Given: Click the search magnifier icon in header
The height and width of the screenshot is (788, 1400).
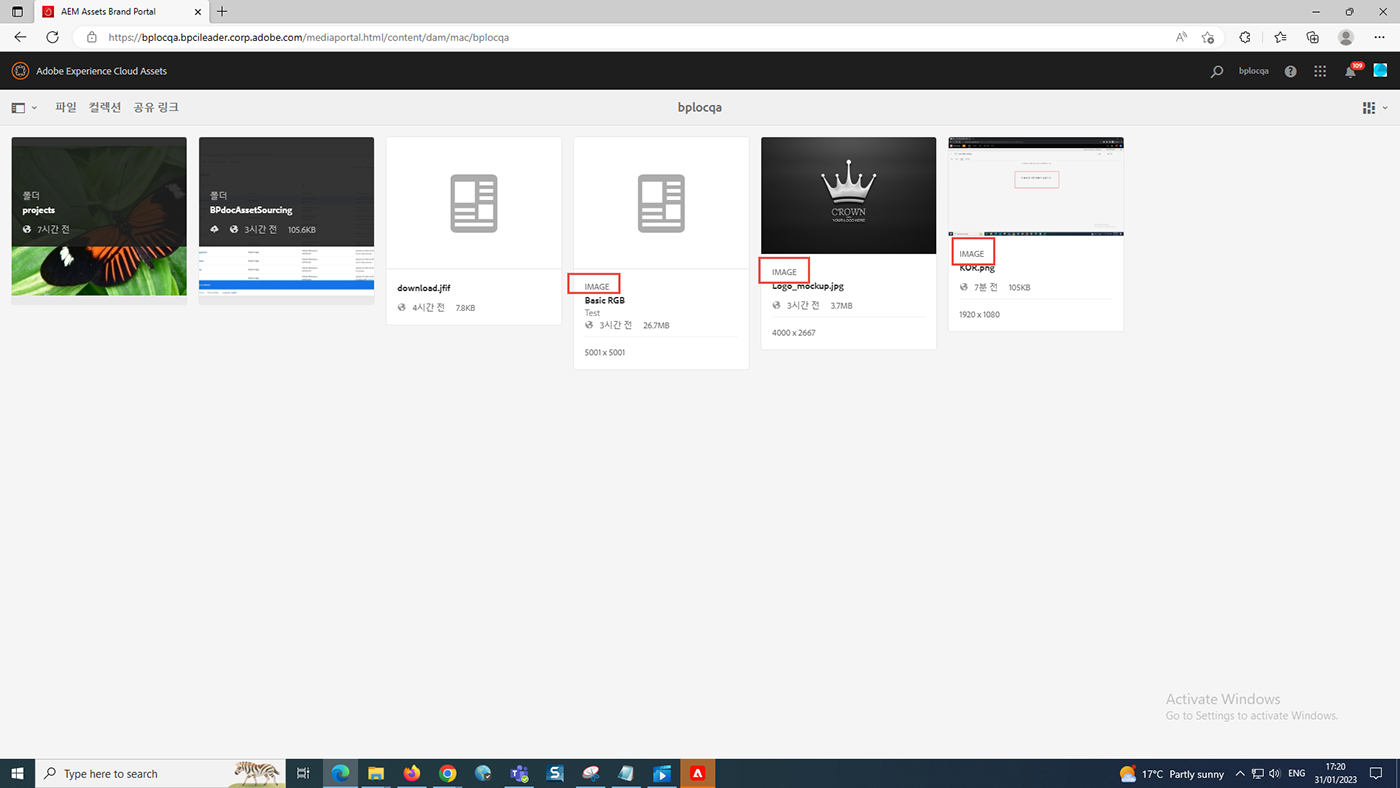Looking at the screenshot, I should [1216, 71].
